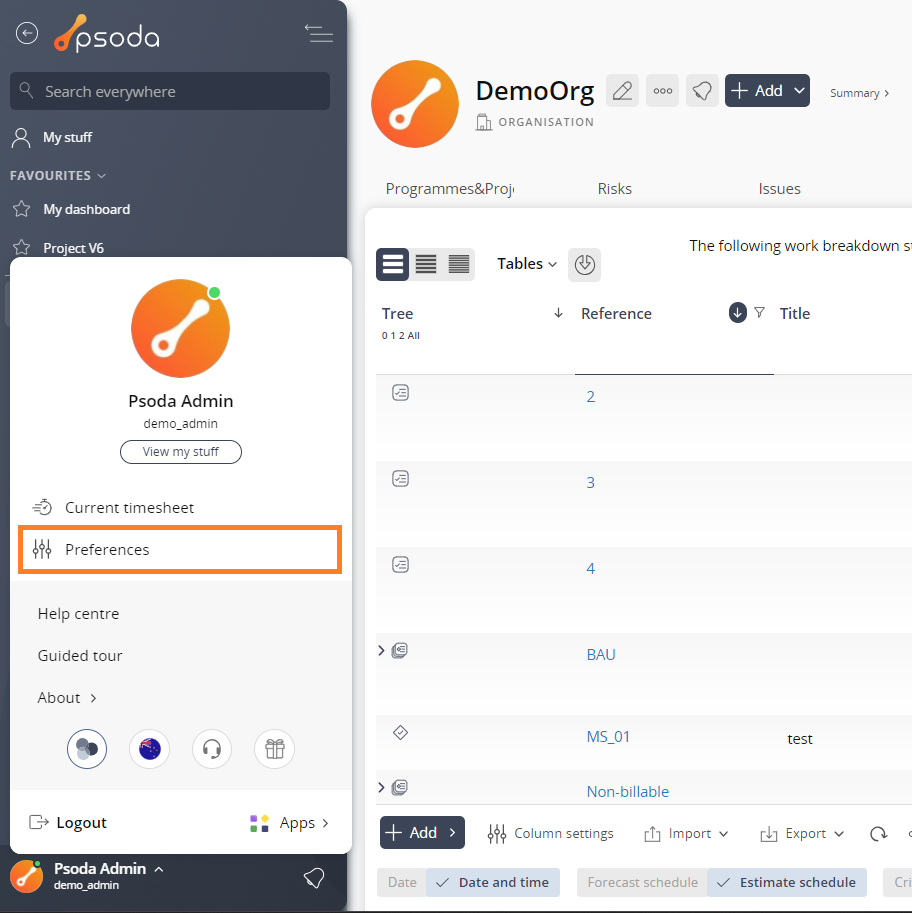The width and height of the screenshot is (912, 913).
Task: Open the BAU reference link
Action: click(601, 654)
